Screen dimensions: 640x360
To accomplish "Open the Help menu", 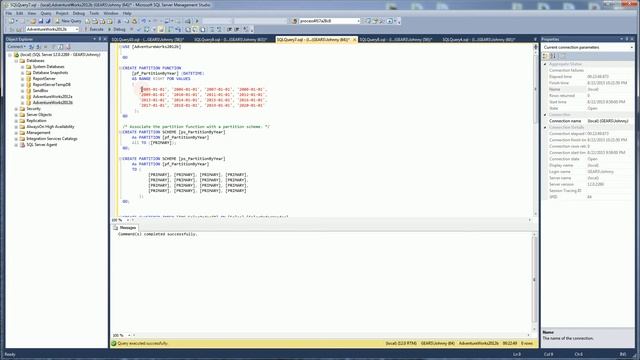I will [x=127, y=13].
